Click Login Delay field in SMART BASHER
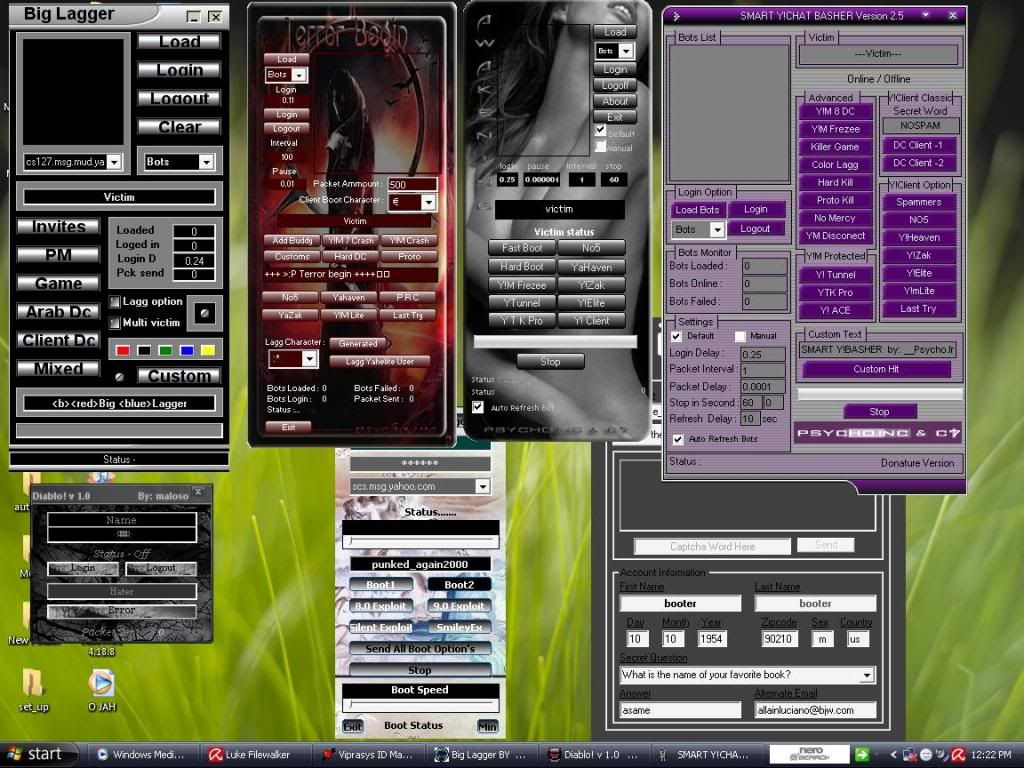 tap(763, 354)
